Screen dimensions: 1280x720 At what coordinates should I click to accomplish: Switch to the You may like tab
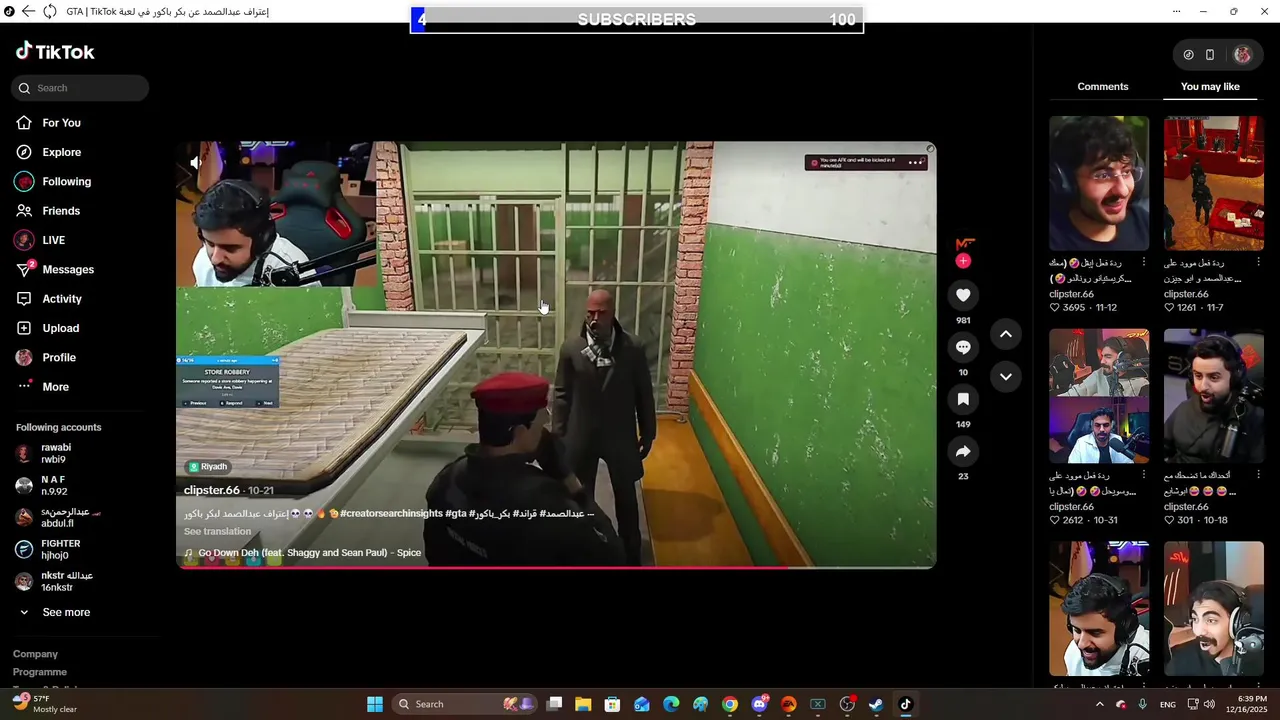click(x=1210, y=87)
